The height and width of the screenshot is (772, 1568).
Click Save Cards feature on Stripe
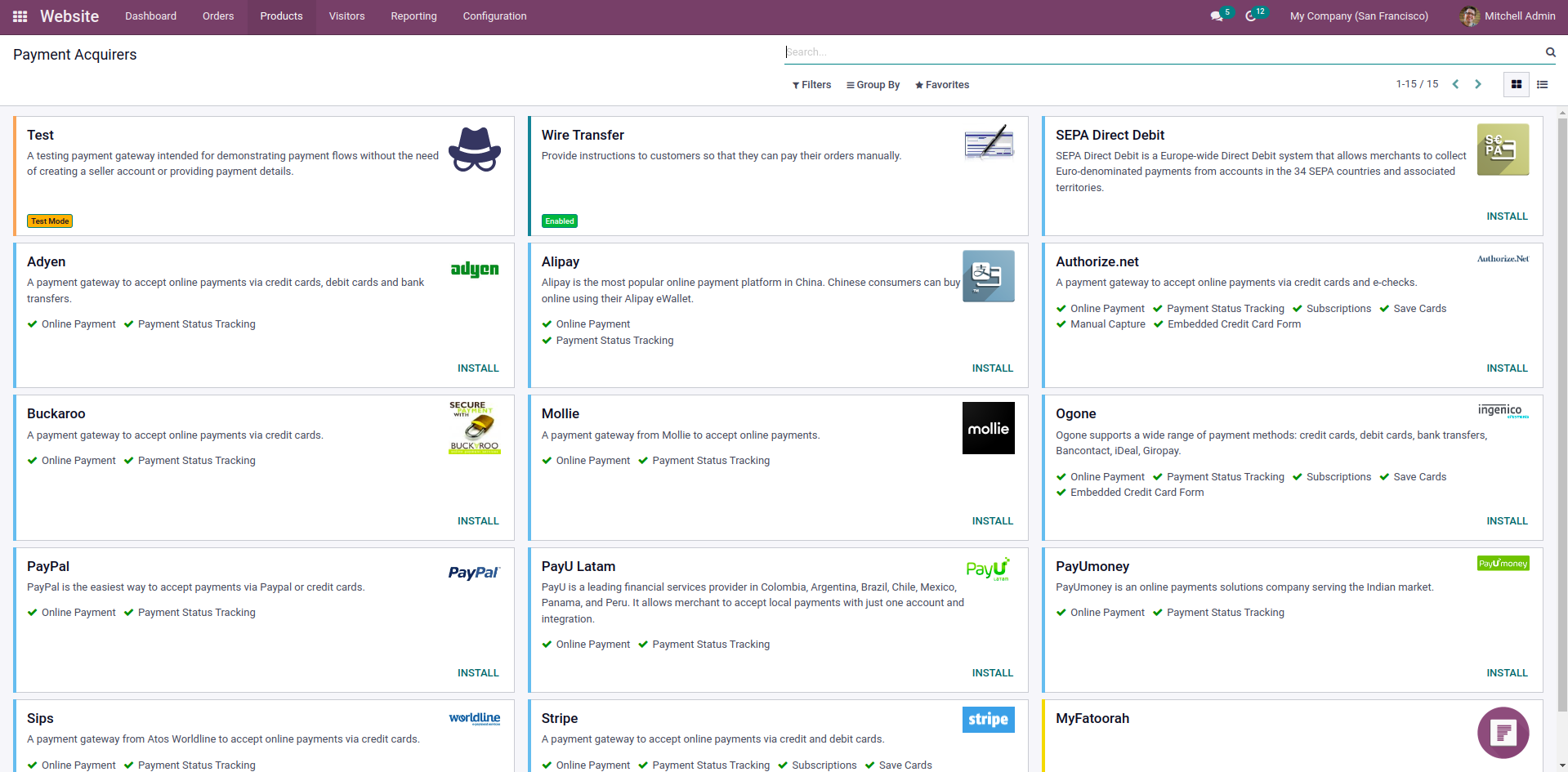coord(899,765)
